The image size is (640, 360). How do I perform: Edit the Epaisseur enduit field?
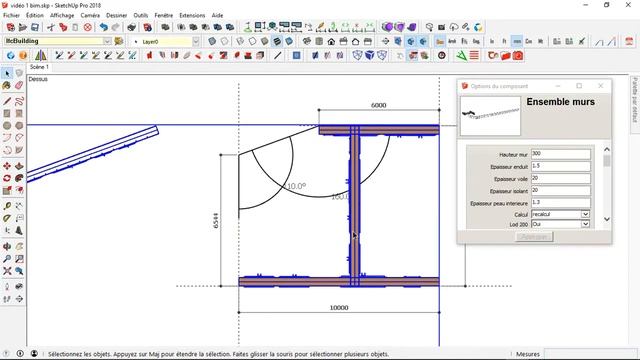tap(561, 166)
